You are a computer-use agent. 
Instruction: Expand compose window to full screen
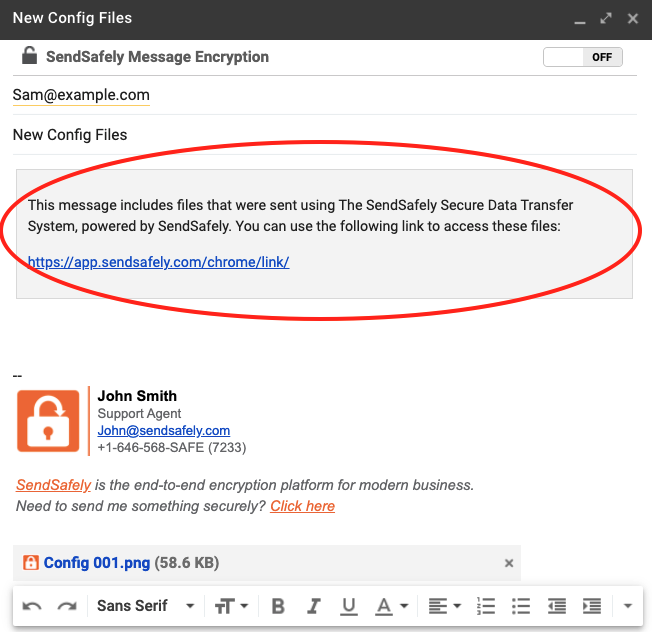pos(606,18)
